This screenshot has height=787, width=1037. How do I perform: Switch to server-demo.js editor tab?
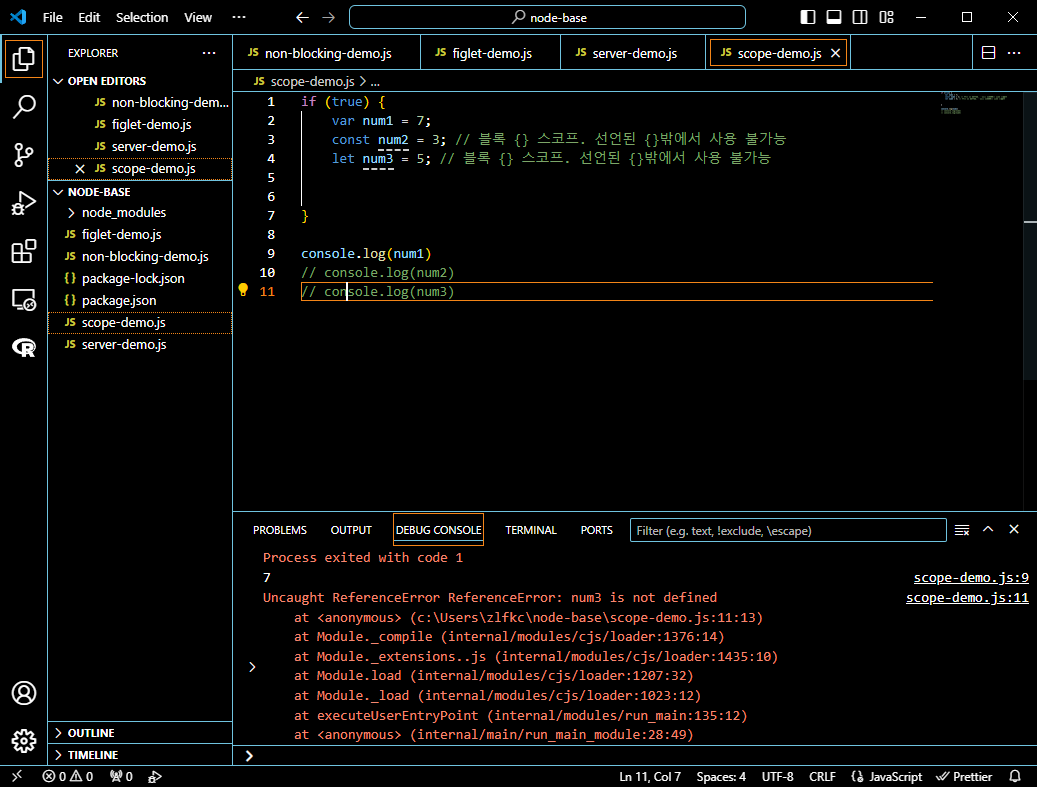click(x=633, y=53)
